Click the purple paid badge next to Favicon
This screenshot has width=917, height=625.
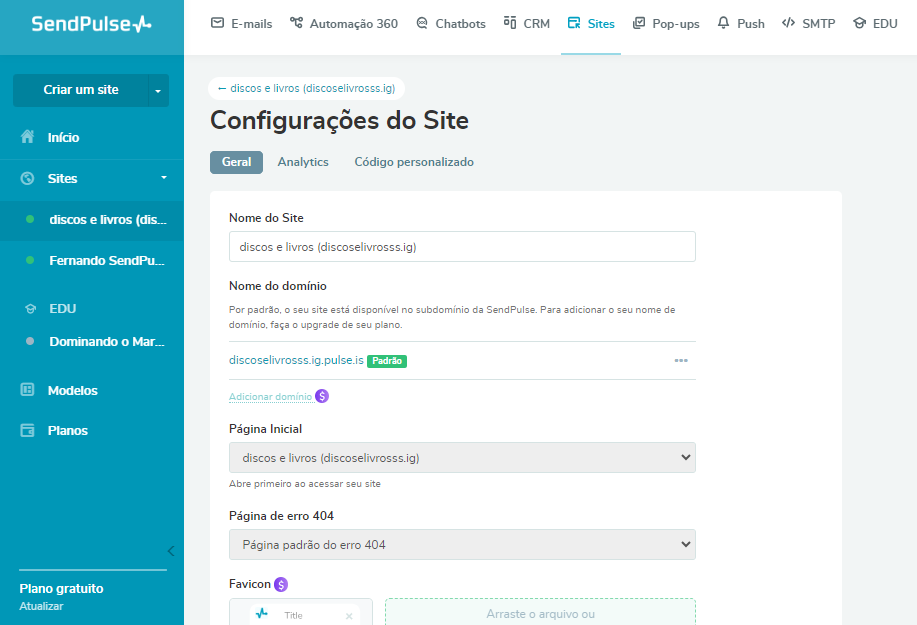coord(281,584)
